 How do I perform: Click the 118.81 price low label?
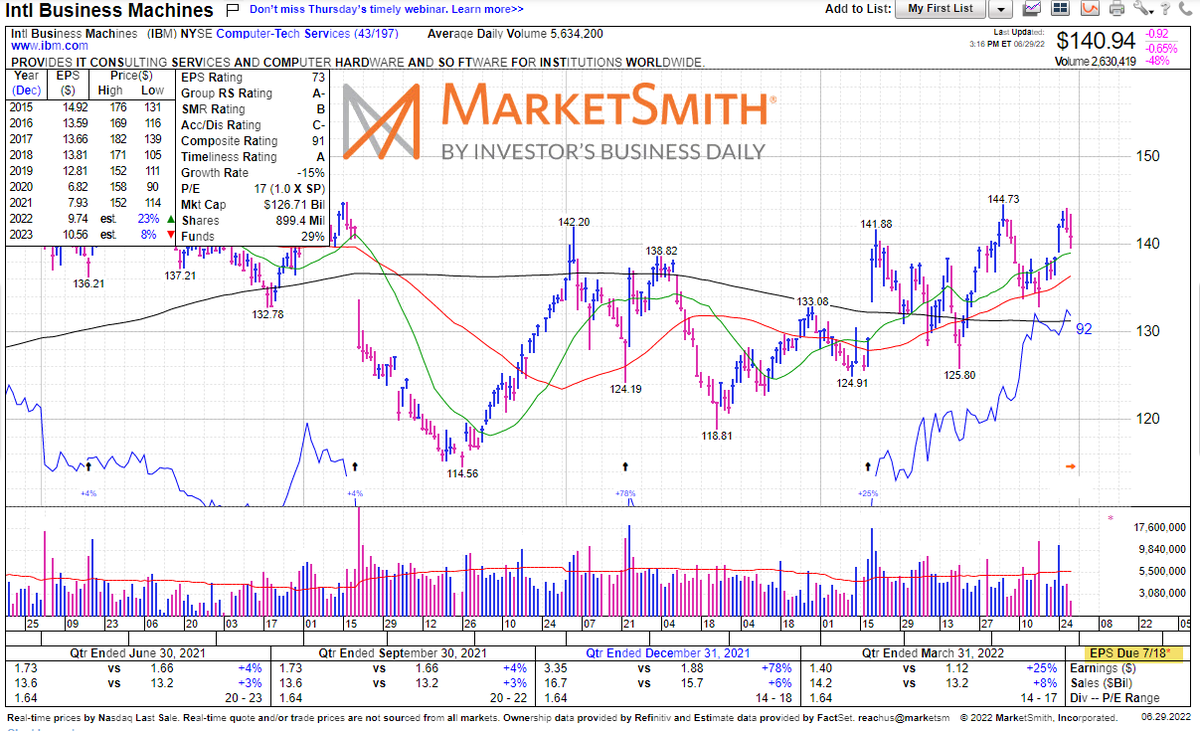pos(716,436)
